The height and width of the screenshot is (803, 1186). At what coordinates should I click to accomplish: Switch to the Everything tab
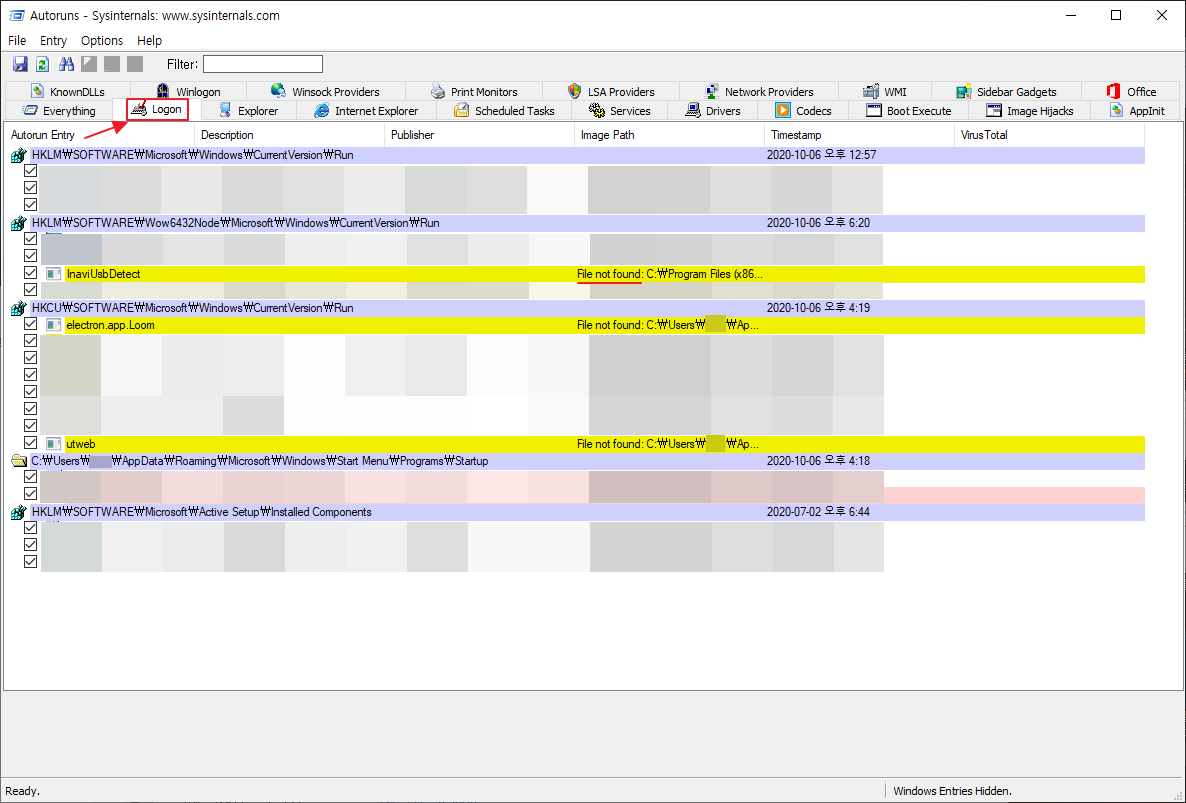(x=59, y=110)
